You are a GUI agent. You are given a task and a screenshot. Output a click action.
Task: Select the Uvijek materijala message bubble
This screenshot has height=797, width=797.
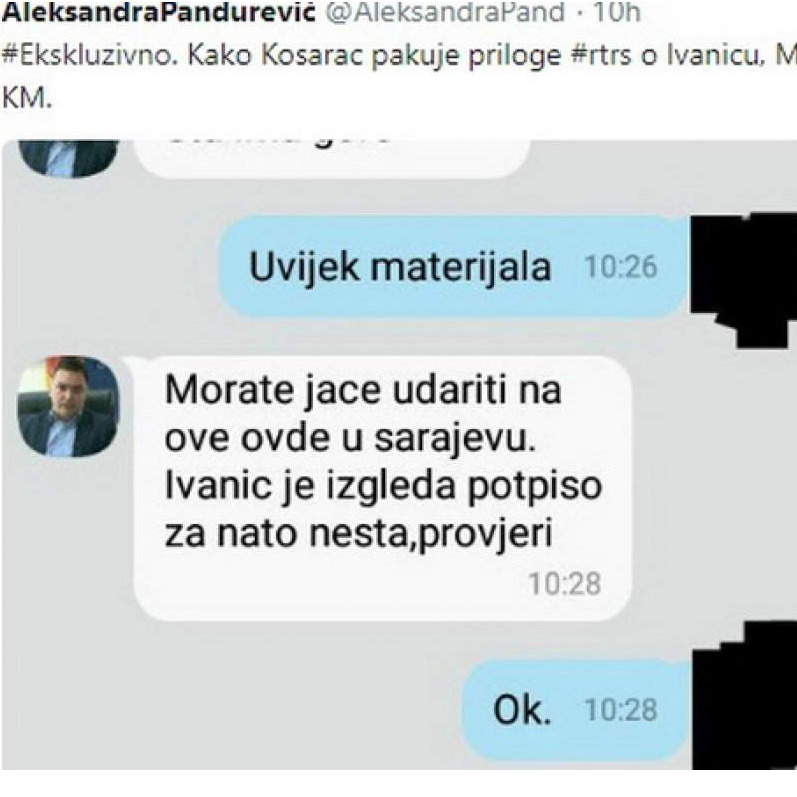[453, 266]
